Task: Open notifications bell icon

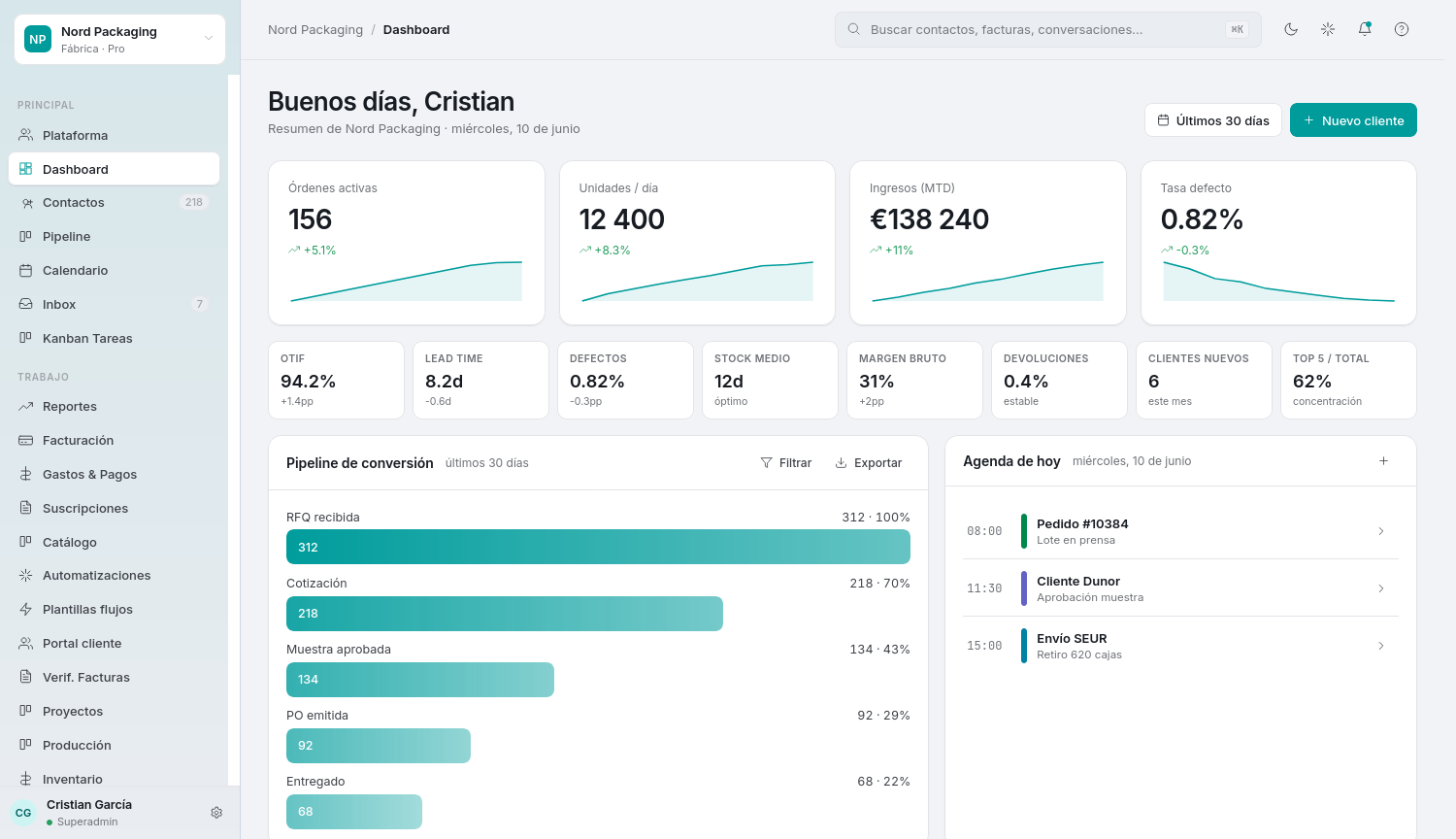Action: (x=1365, y=29)
